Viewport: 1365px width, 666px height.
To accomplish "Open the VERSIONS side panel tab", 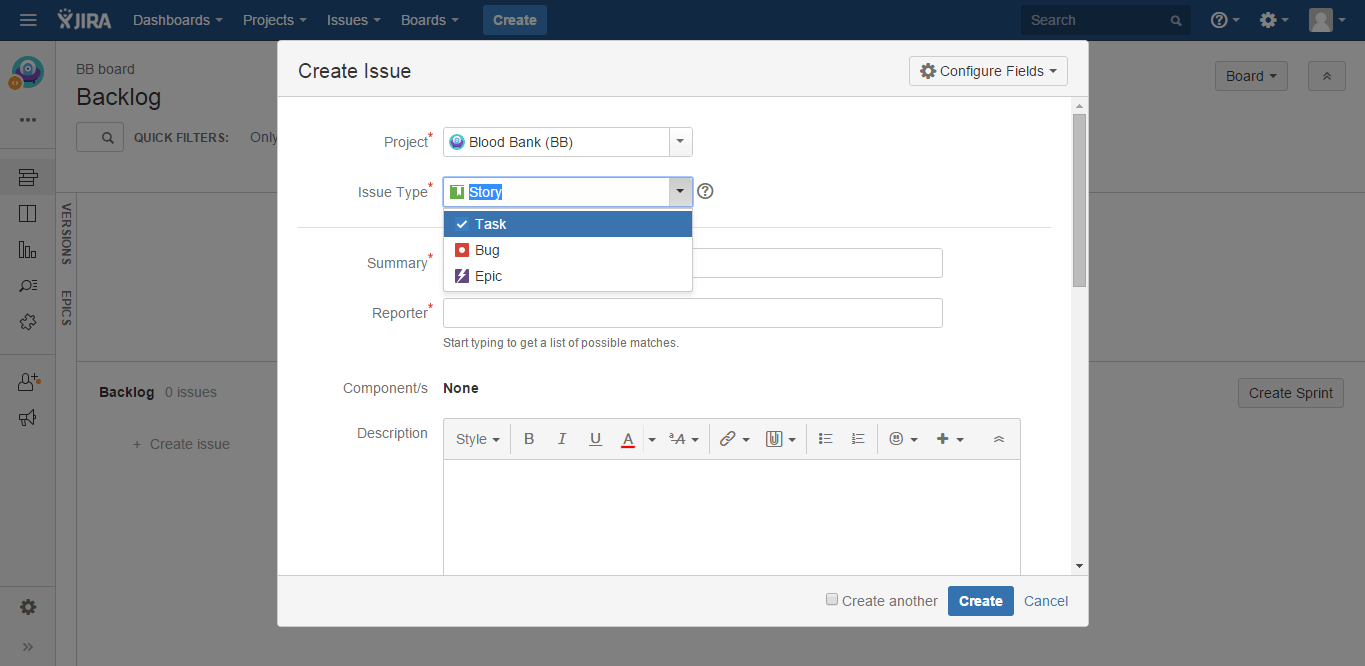I will [66, 234].
